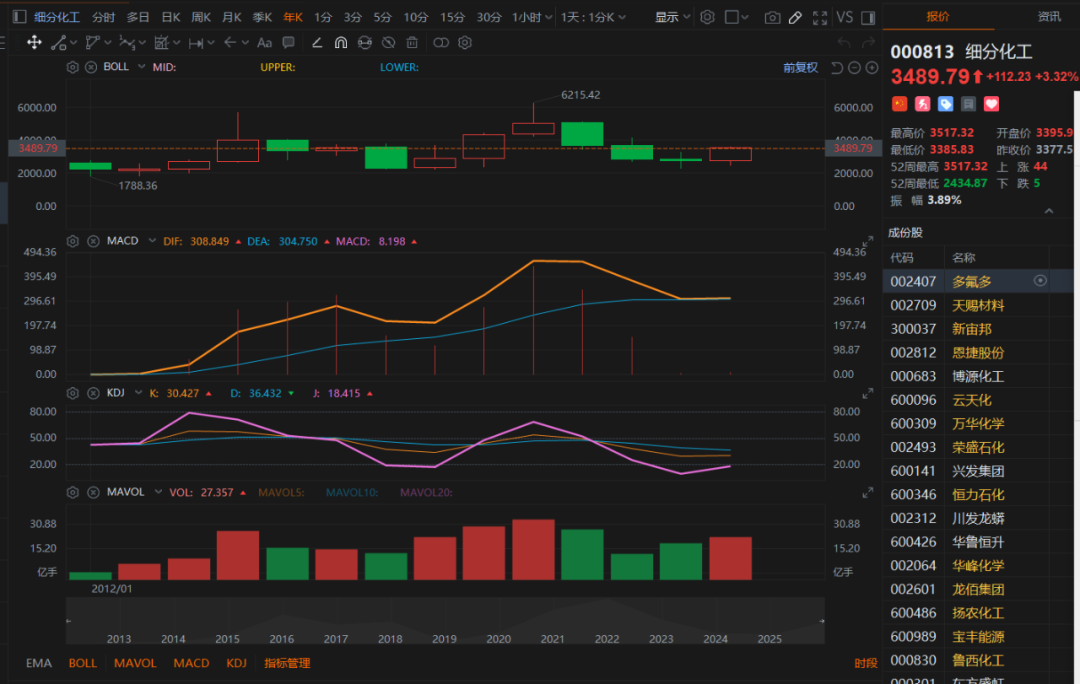
Task: Select the arrow marker tool
Action: [230, 43]
